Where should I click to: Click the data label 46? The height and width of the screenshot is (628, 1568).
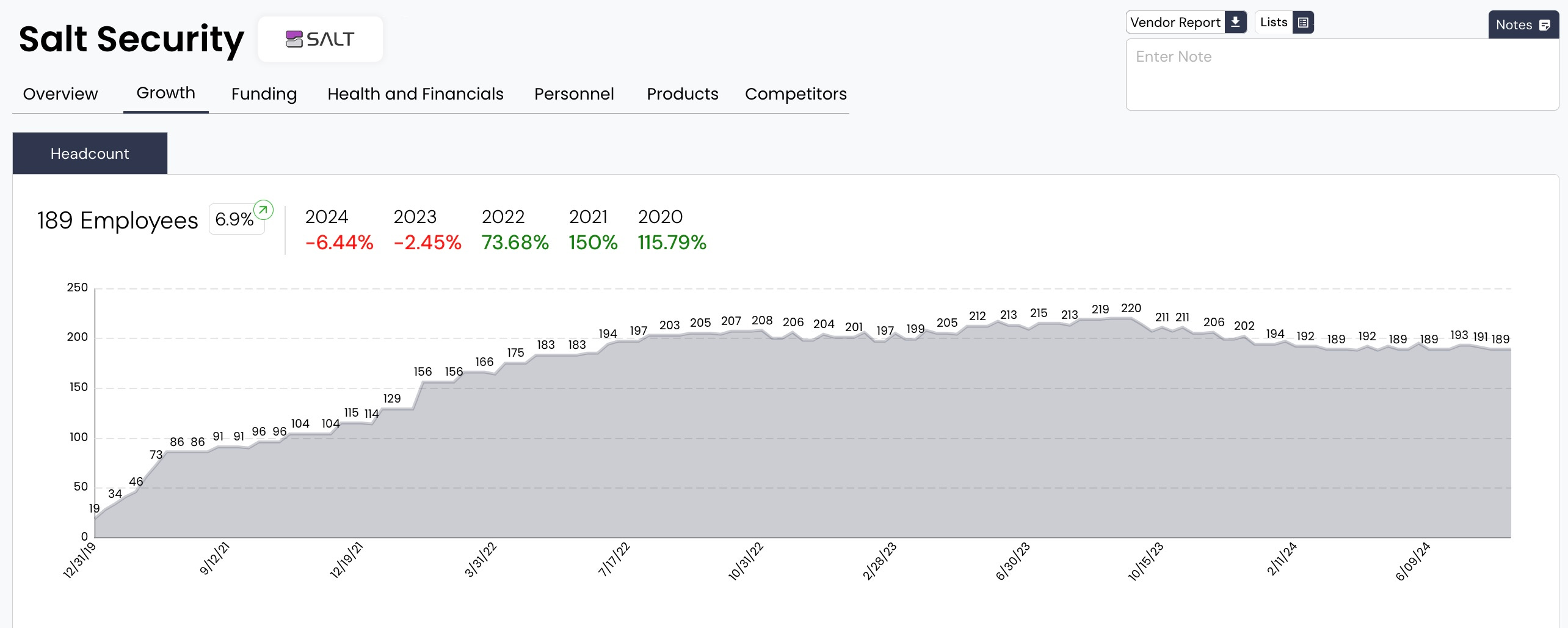click(136, 481)
